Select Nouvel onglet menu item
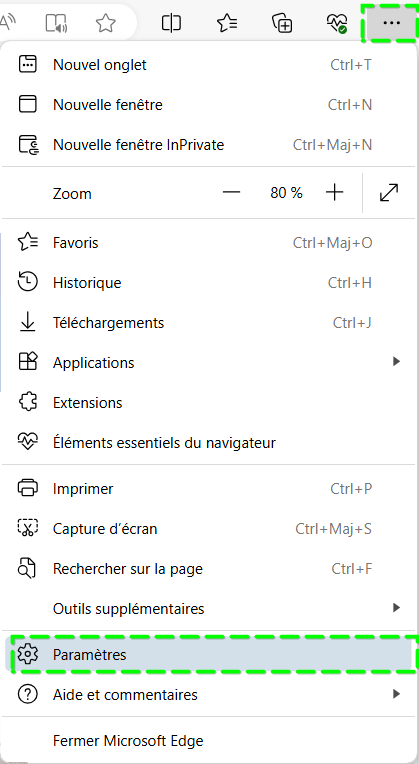 point(210,65)
